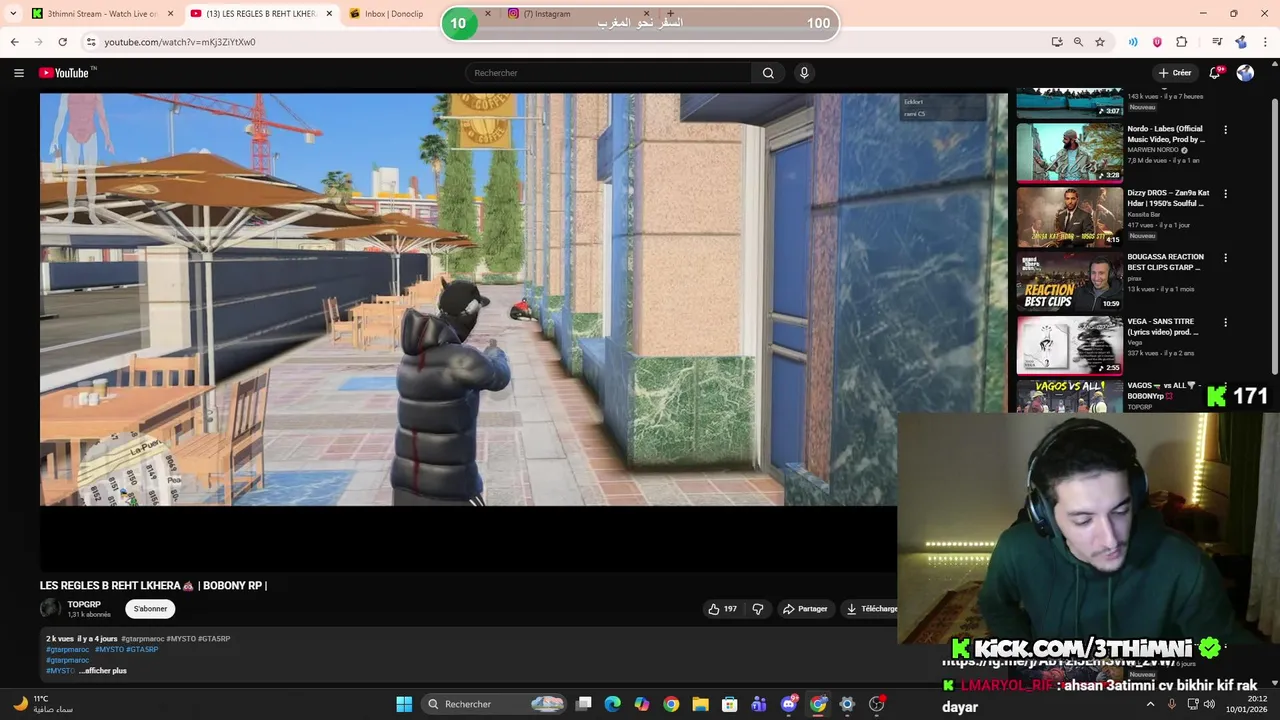Click the taskbar Rechercher search box
Image resolution: width=1280 pixels, height=720 pixels.
496,704
